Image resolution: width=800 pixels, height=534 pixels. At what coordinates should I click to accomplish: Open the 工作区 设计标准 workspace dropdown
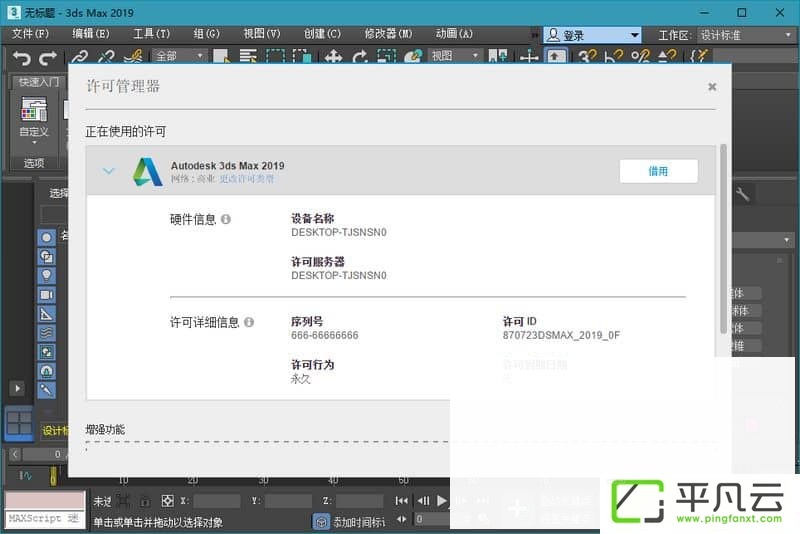point(745,35)
